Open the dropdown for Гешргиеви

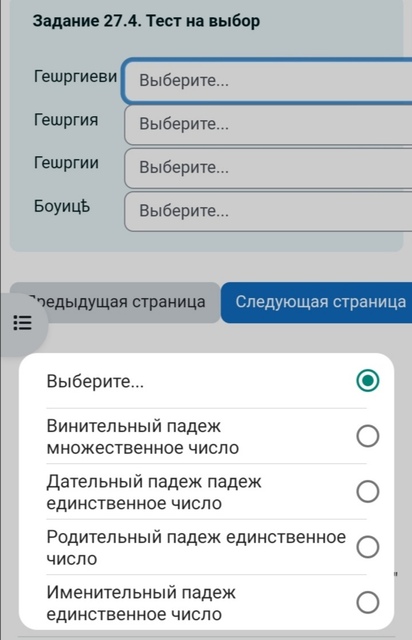[268, 80]
